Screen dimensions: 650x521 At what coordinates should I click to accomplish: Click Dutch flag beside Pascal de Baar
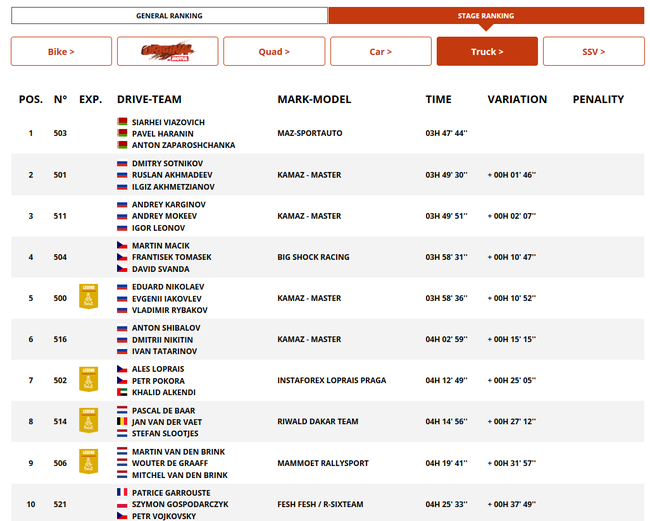tap(122, 410)
